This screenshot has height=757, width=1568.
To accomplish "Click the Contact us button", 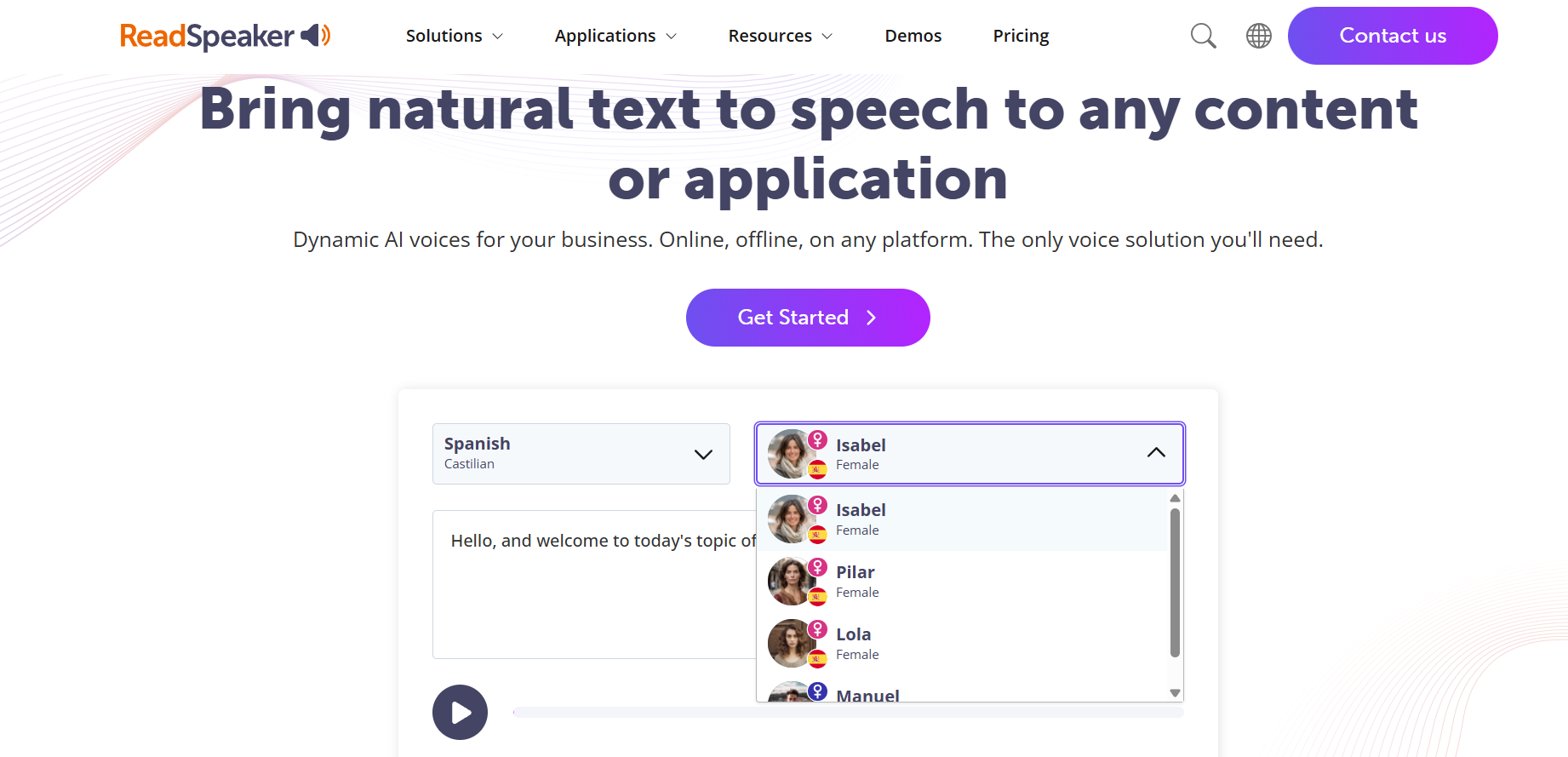I will tap(1393, 36).
